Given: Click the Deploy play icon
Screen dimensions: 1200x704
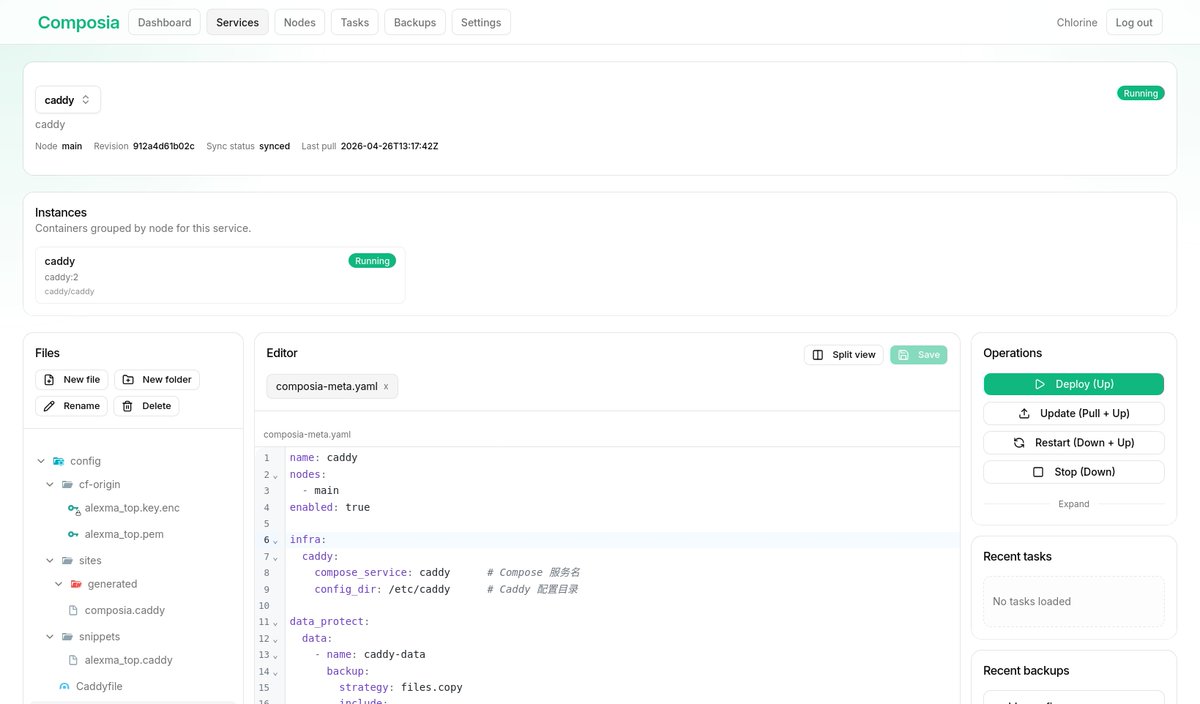Looking at the screenshot, I should [x=1040, y=384].
